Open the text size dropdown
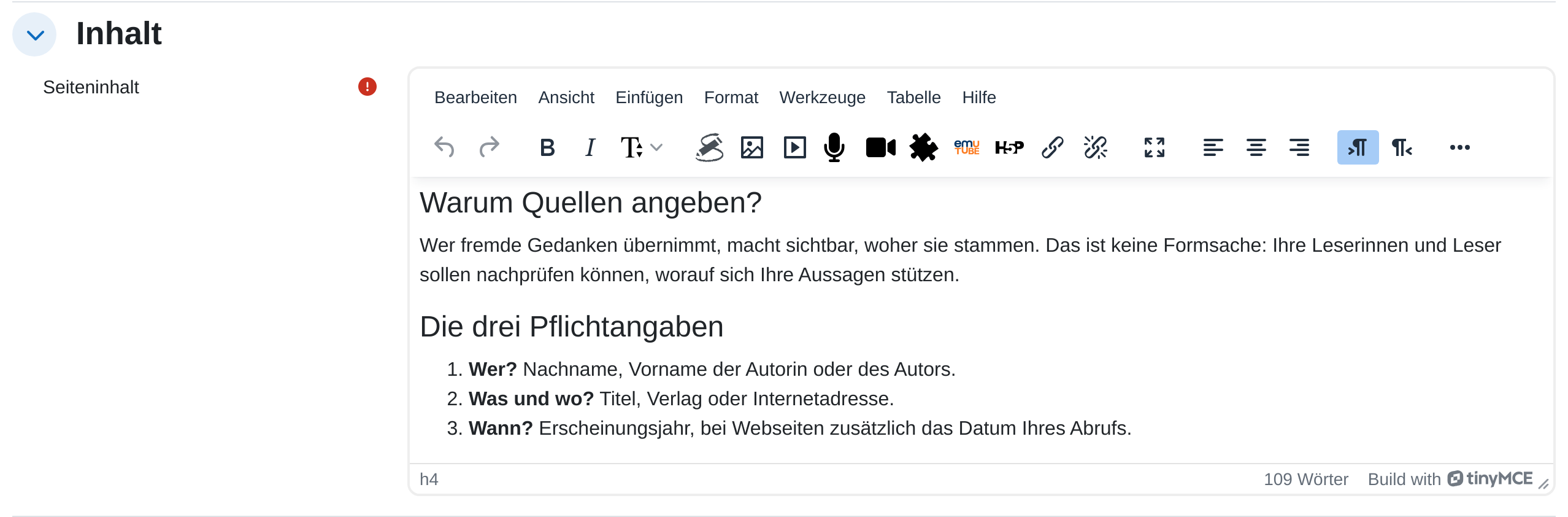This screenshot has height=517, width=1568. pos(642,147)
